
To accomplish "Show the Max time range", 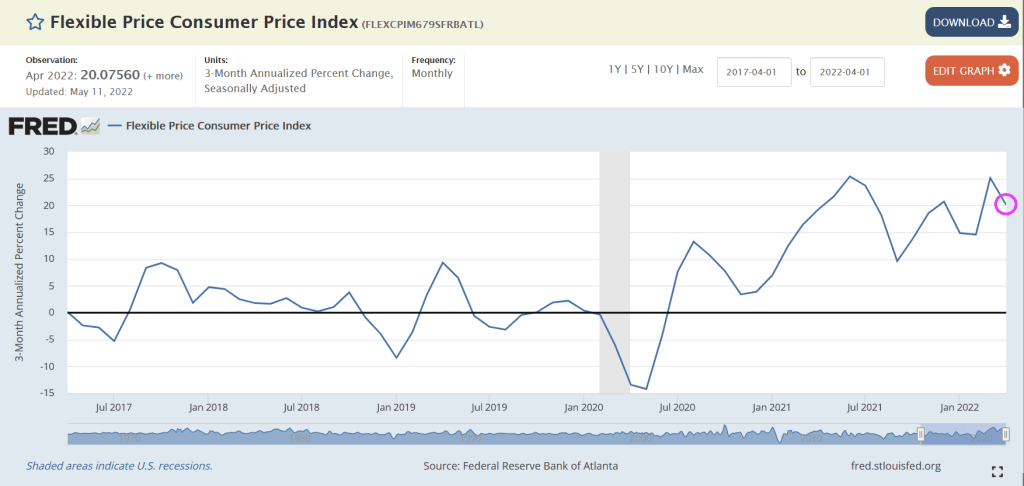I will [x=693, y=69].
